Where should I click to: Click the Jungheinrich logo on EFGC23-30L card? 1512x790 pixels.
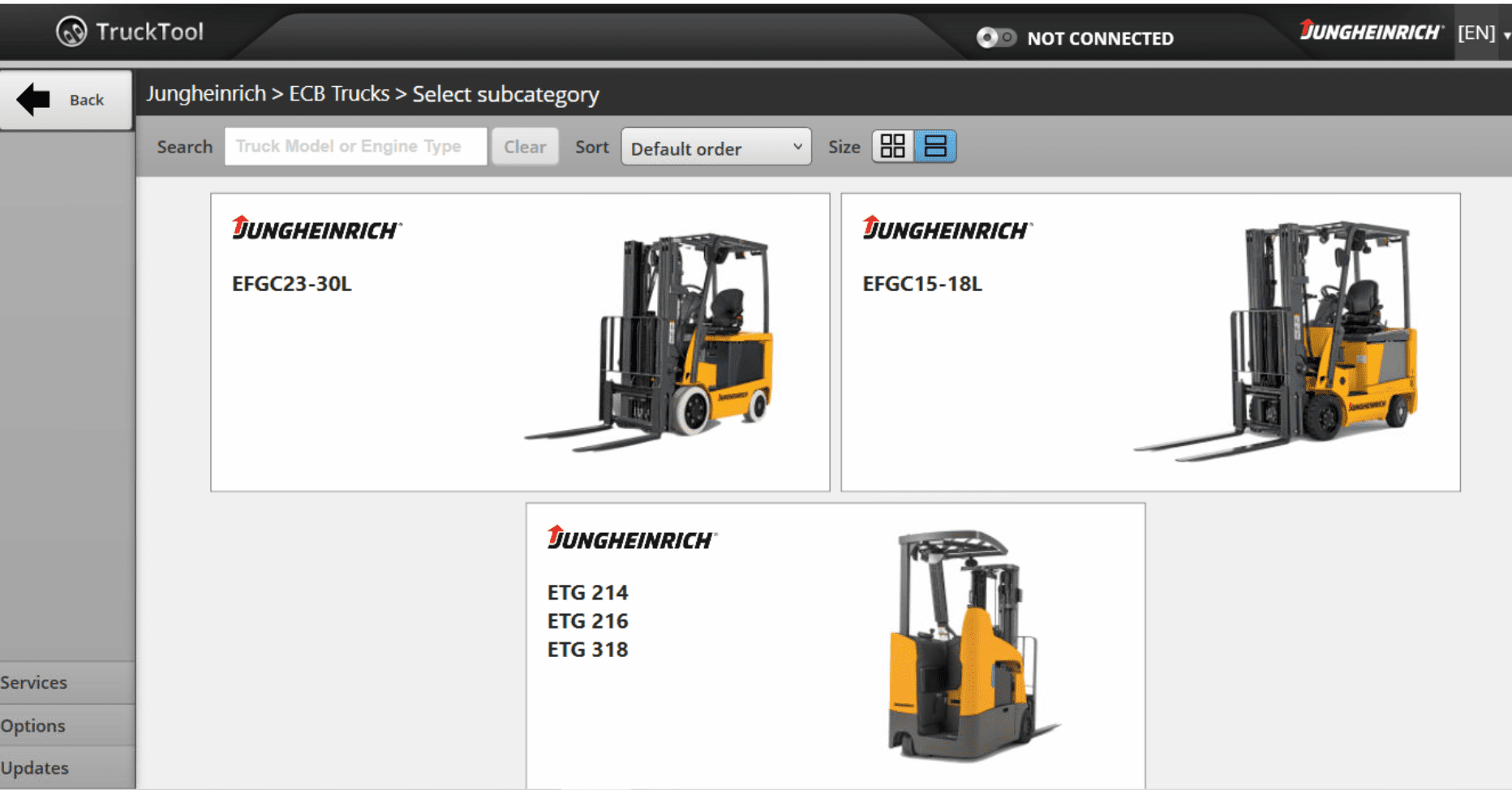(x=316, y=230)
